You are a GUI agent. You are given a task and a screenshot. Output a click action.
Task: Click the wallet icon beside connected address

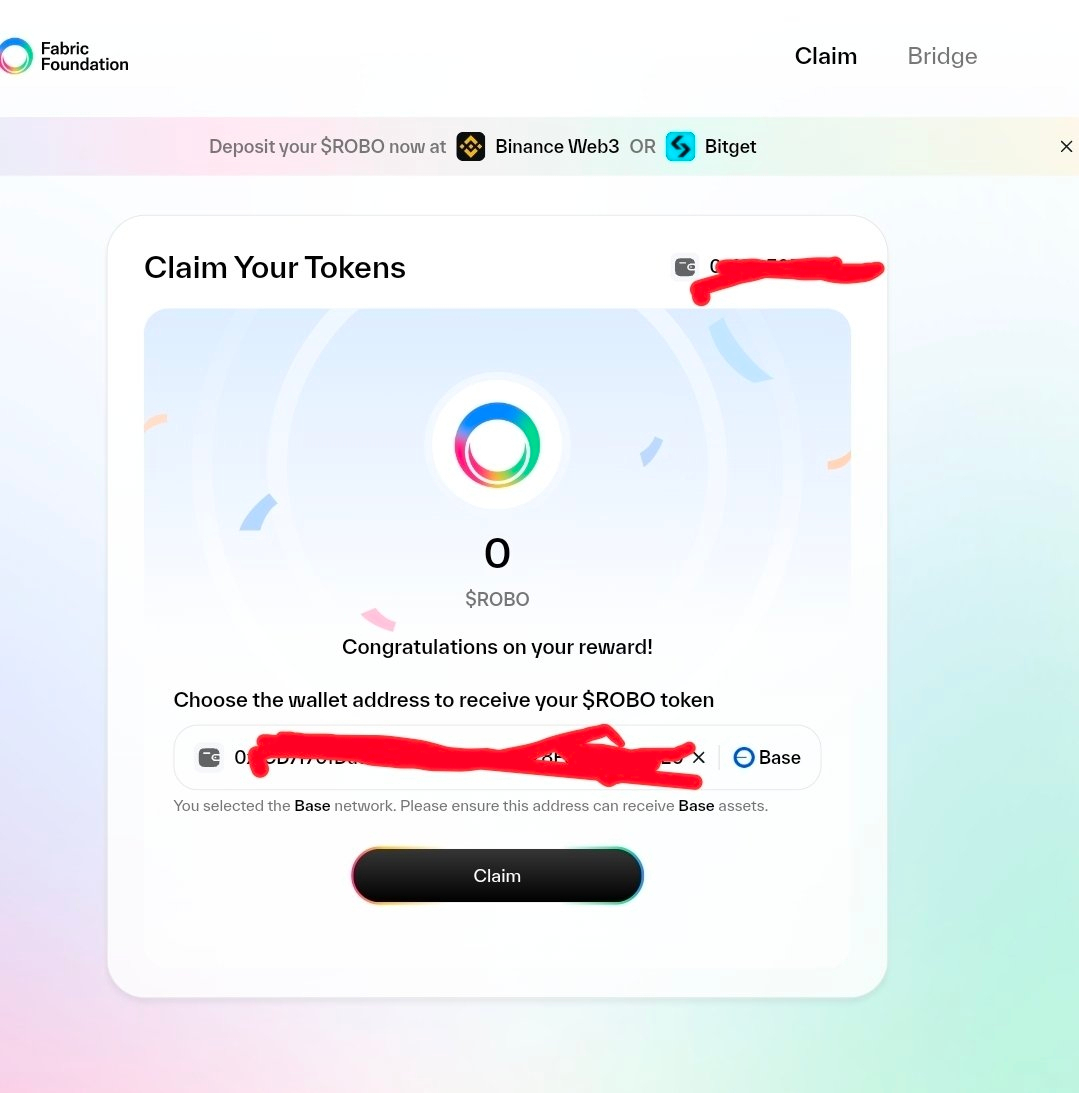coord(685,266)
